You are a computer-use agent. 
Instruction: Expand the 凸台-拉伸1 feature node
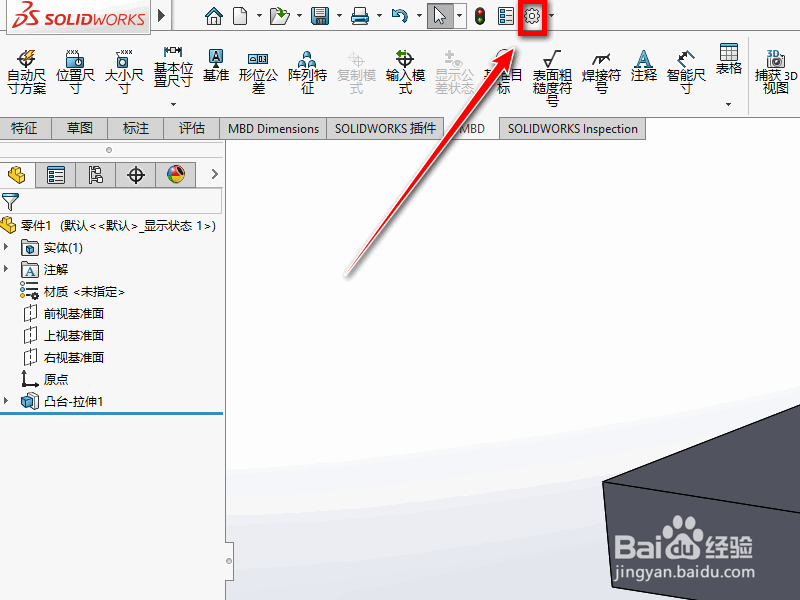coord(8,401)
